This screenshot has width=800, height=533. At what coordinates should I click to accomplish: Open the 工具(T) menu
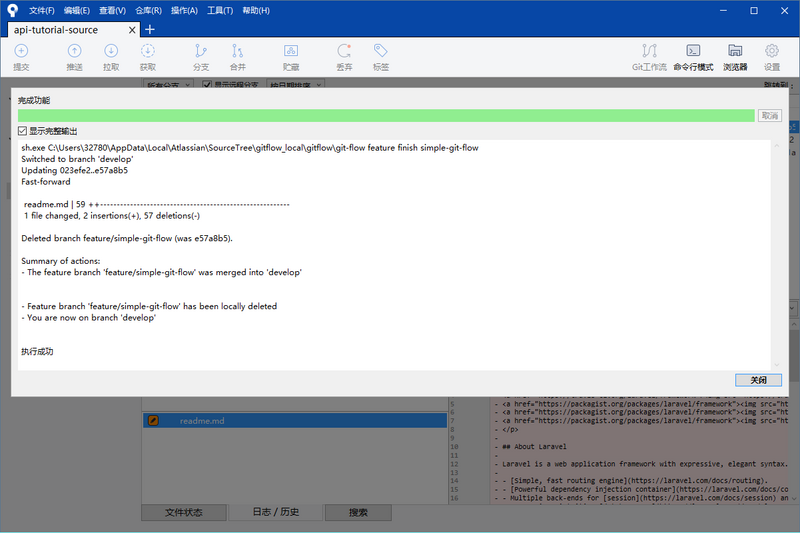(x=220, y=11)
